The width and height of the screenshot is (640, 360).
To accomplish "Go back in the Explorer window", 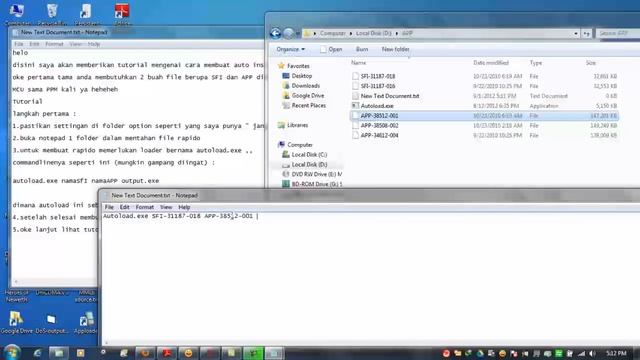I will pos(276,33).
